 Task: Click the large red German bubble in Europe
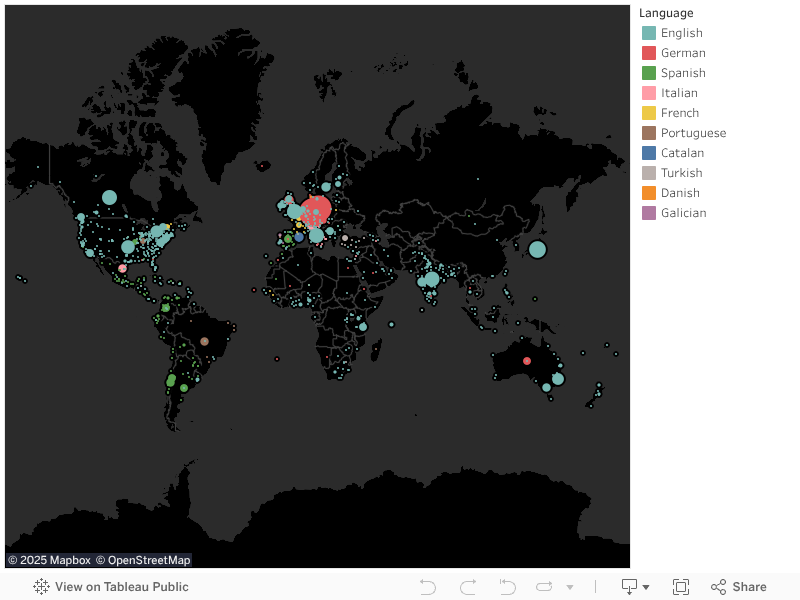[317, 210]
